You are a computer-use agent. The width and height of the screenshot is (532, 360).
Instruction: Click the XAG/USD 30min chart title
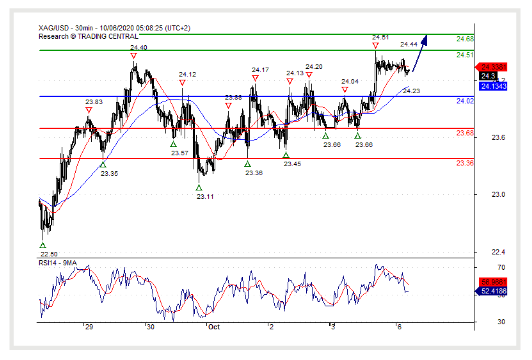(x=114, y=28)
